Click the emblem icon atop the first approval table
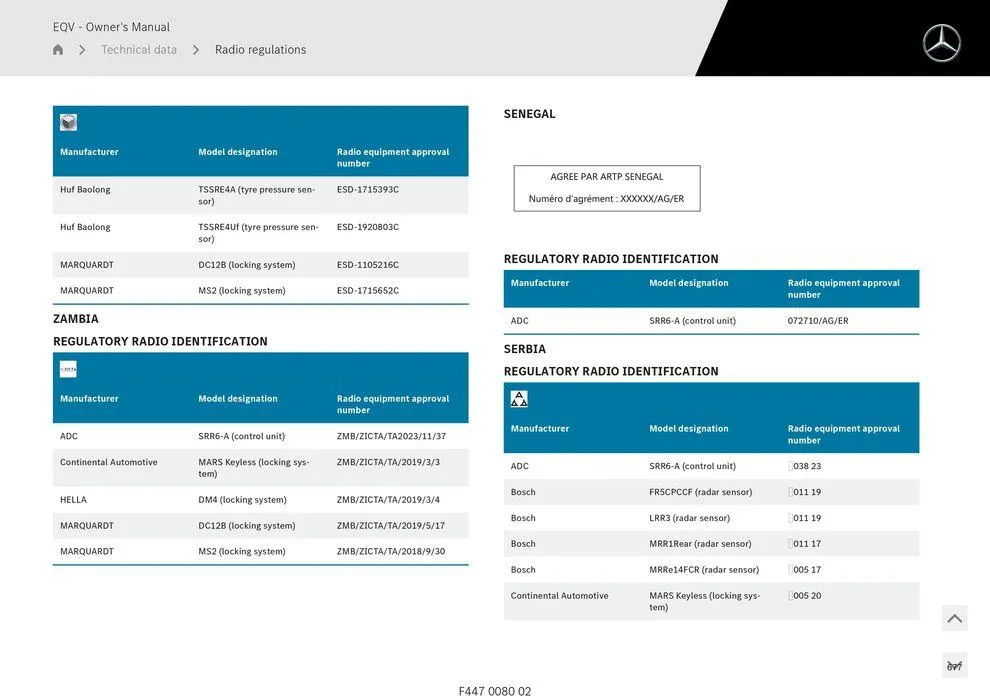The image size is (990, 700). (66, 120)
